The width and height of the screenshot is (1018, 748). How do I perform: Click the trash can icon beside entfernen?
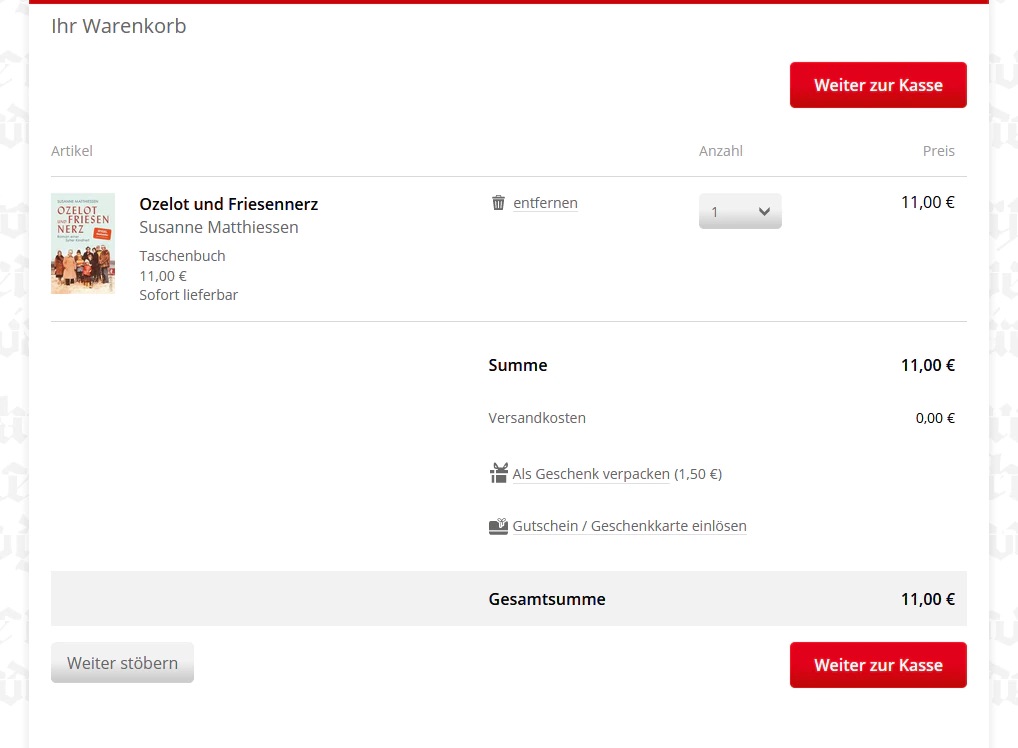pyautogui.click(x=498, y=203)
